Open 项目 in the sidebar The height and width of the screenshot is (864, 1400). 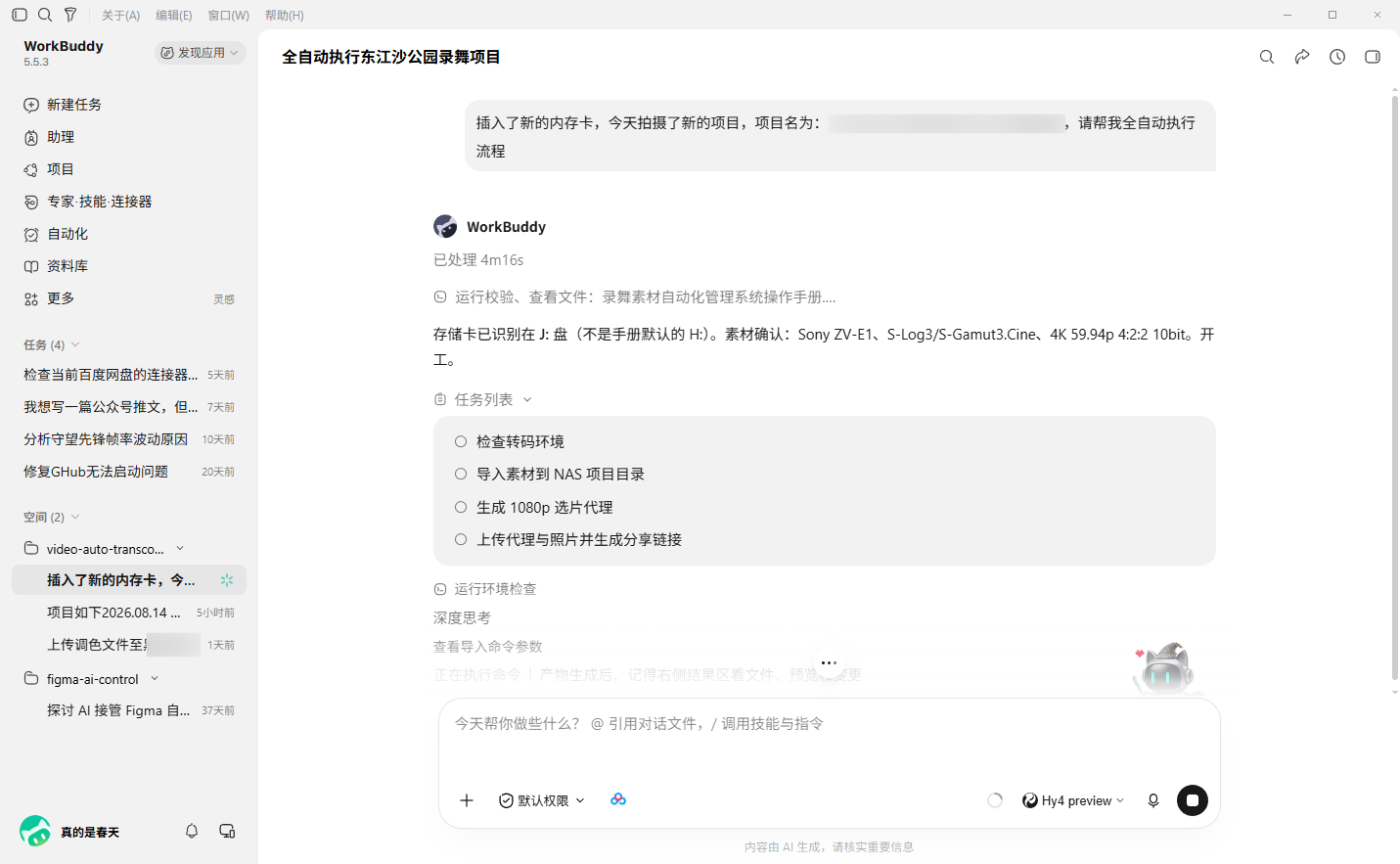coord(129,169)
